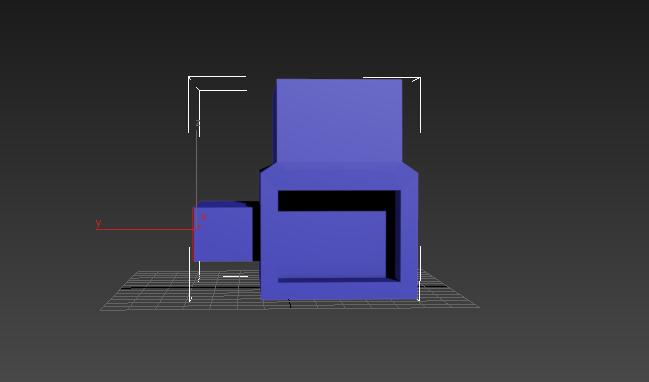Click the small red X axis label

click(203, 216)
